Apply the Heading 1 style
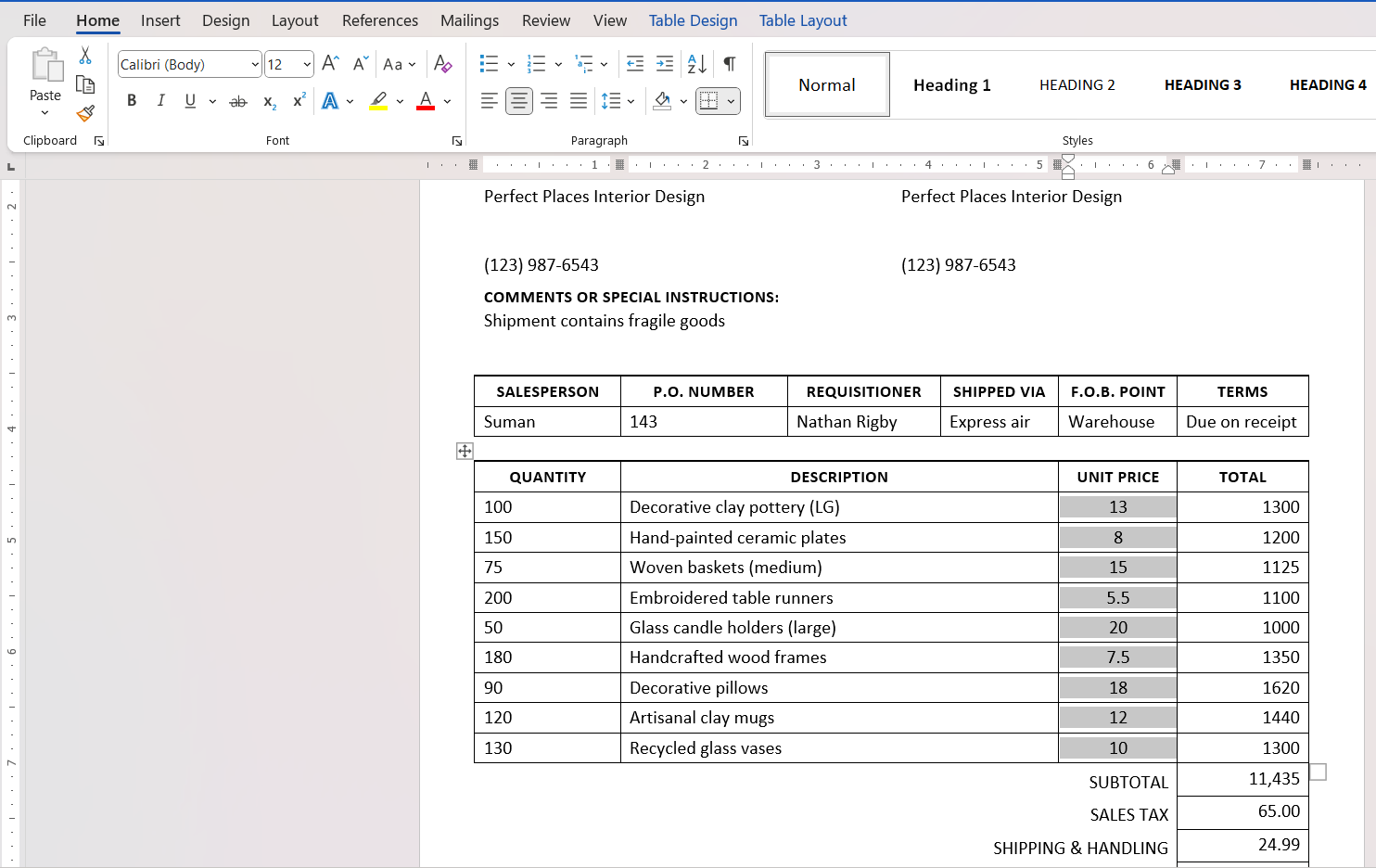The height and width of the screenshot is (868, 1376). (x=952, y=84)
